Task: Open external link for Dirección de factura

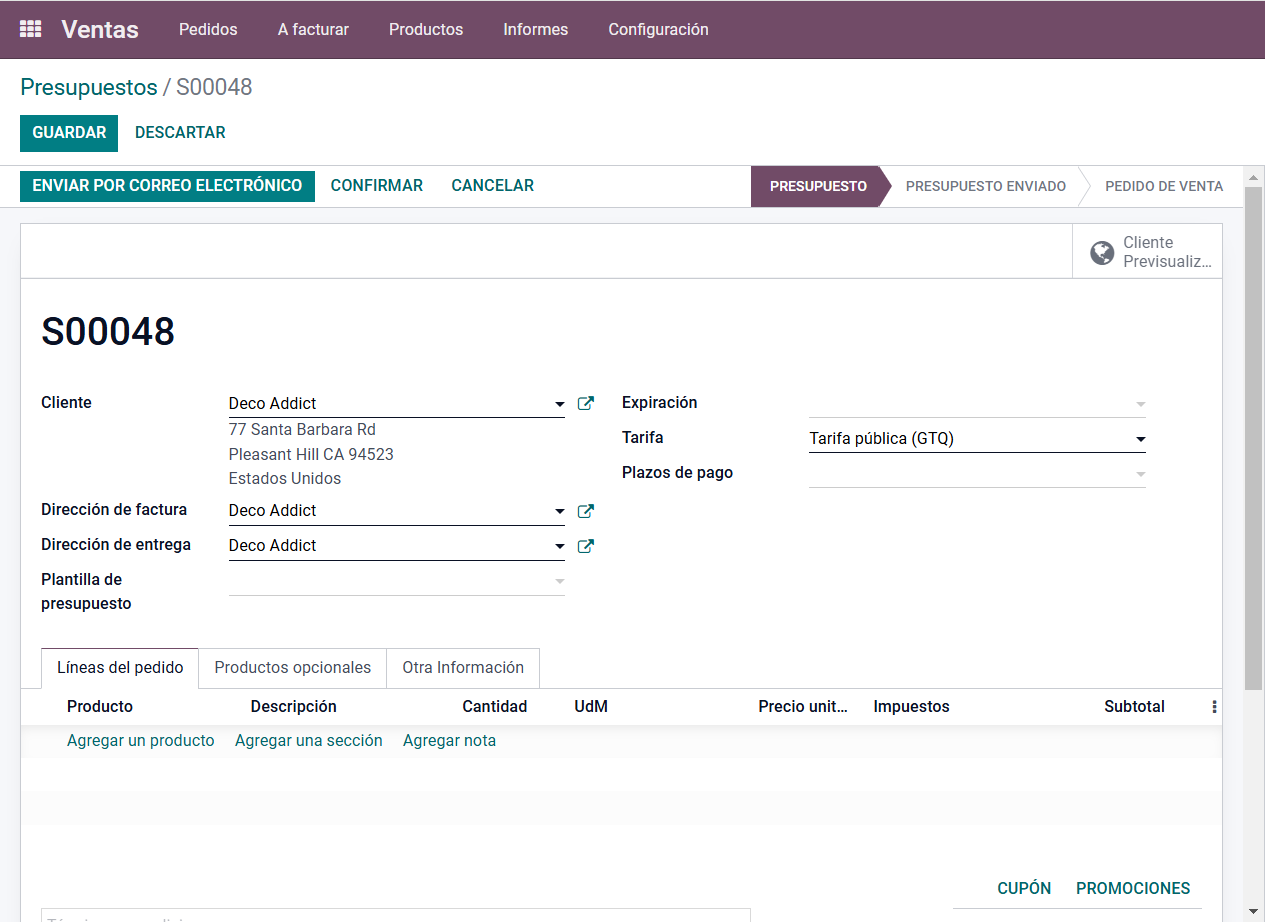Action: coord(586,511)
